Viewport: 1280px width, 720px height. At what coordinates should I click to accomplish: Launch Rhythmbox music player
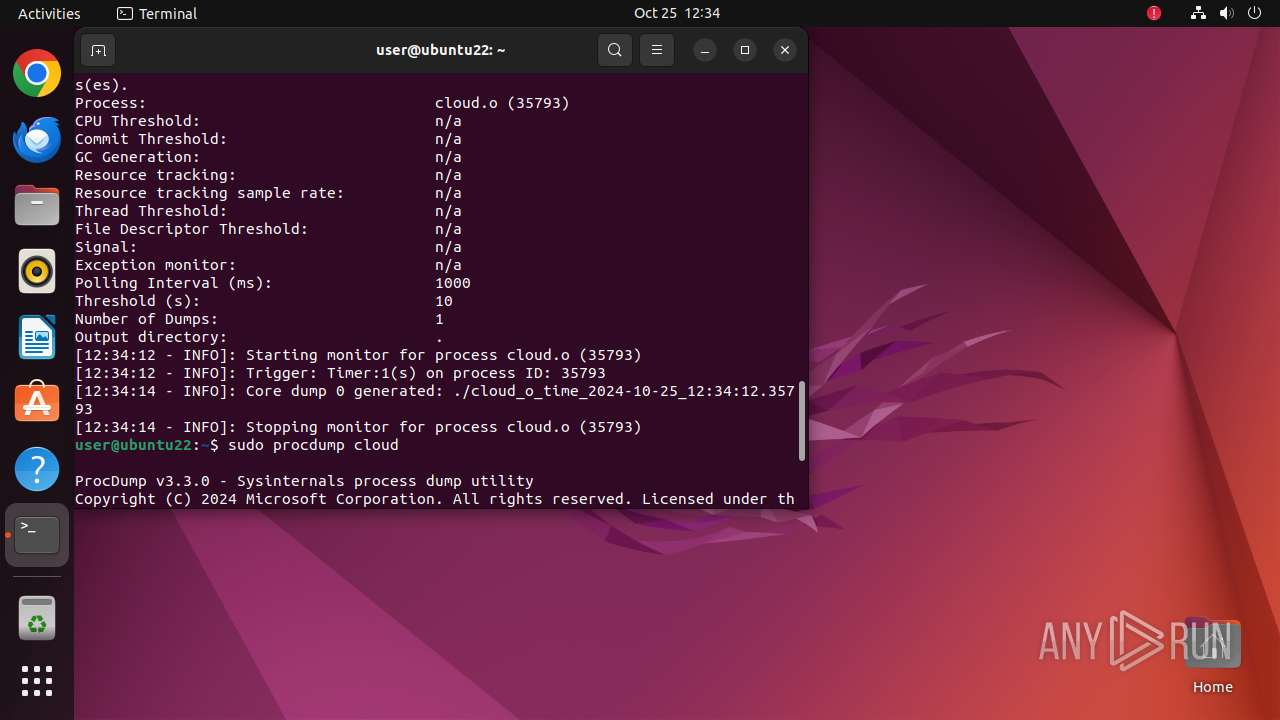click(37, 271)
